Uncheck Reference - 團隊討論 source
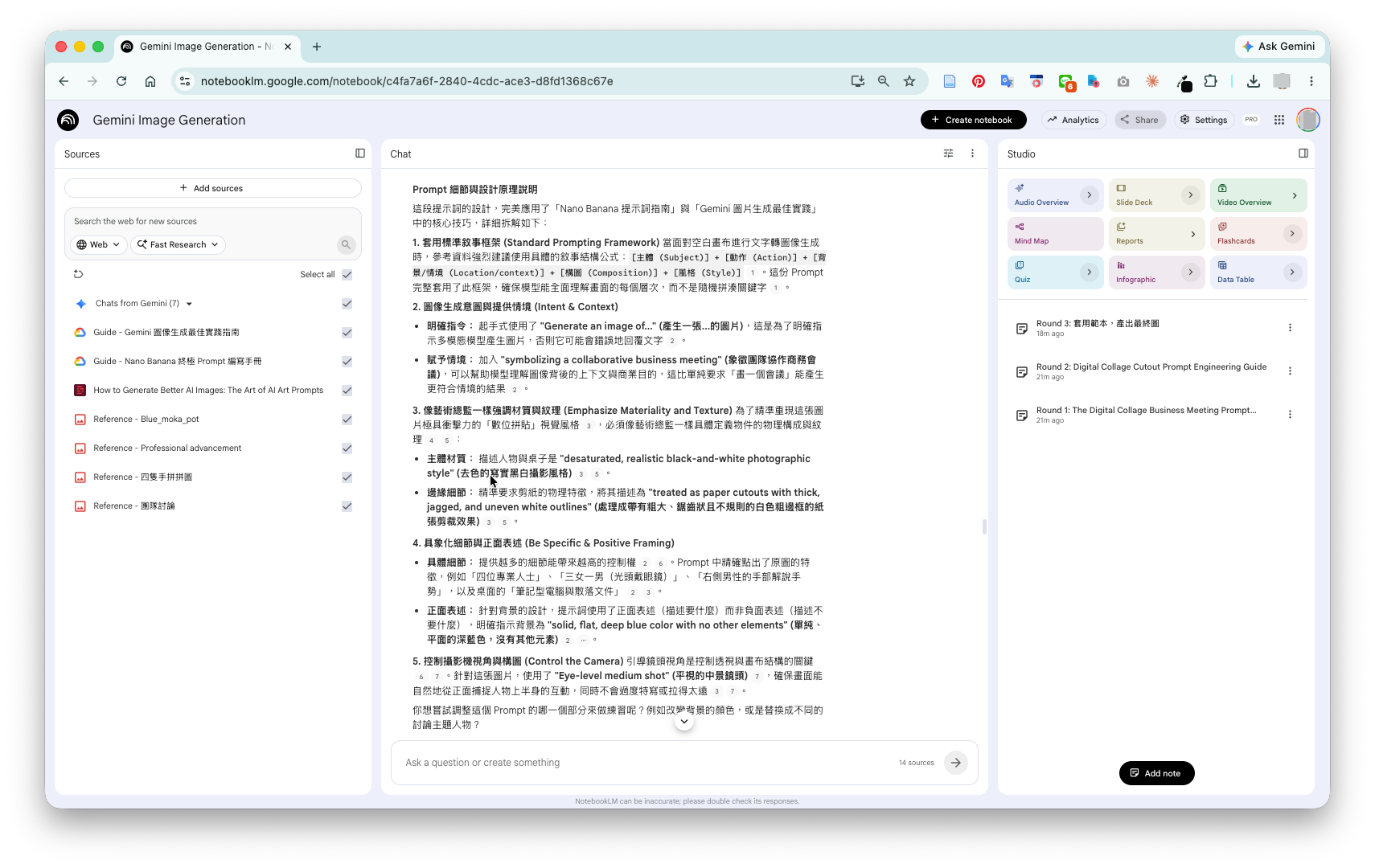 click(x=347, y=506)
